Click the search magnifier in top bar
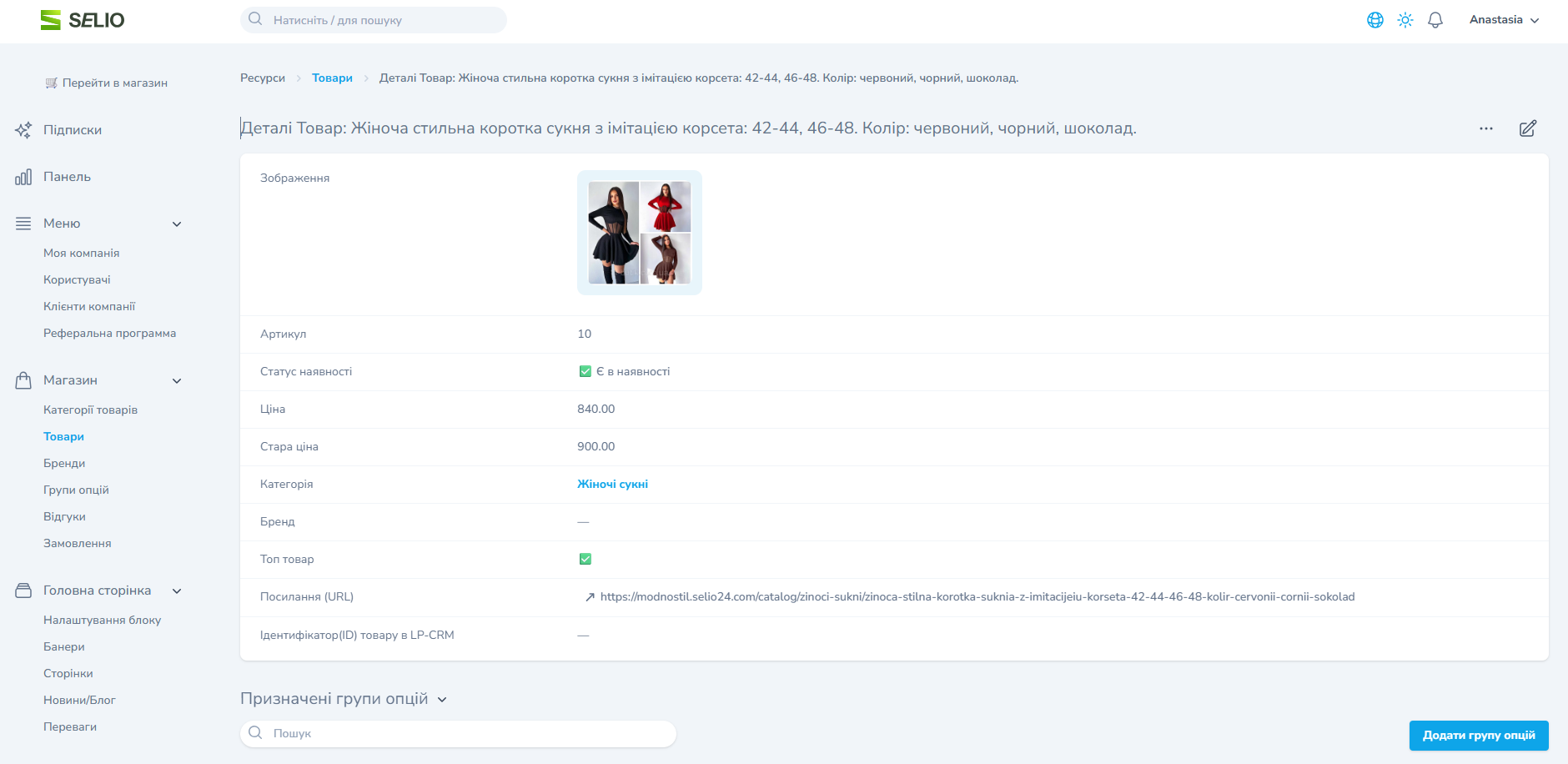 (255, 19)
